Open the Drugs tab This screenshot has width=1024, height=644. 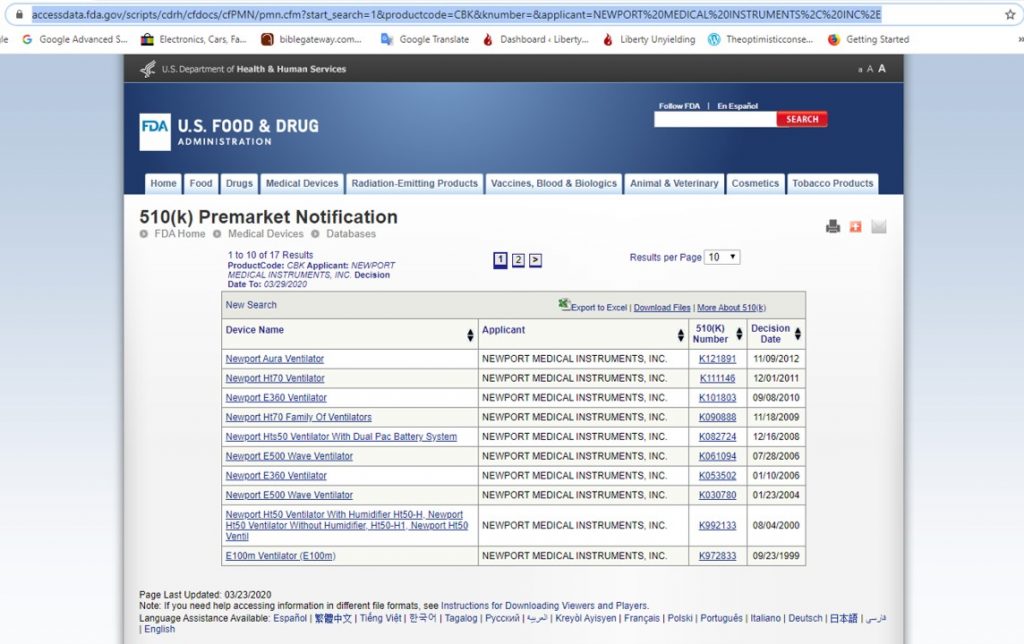click(239, 184)
